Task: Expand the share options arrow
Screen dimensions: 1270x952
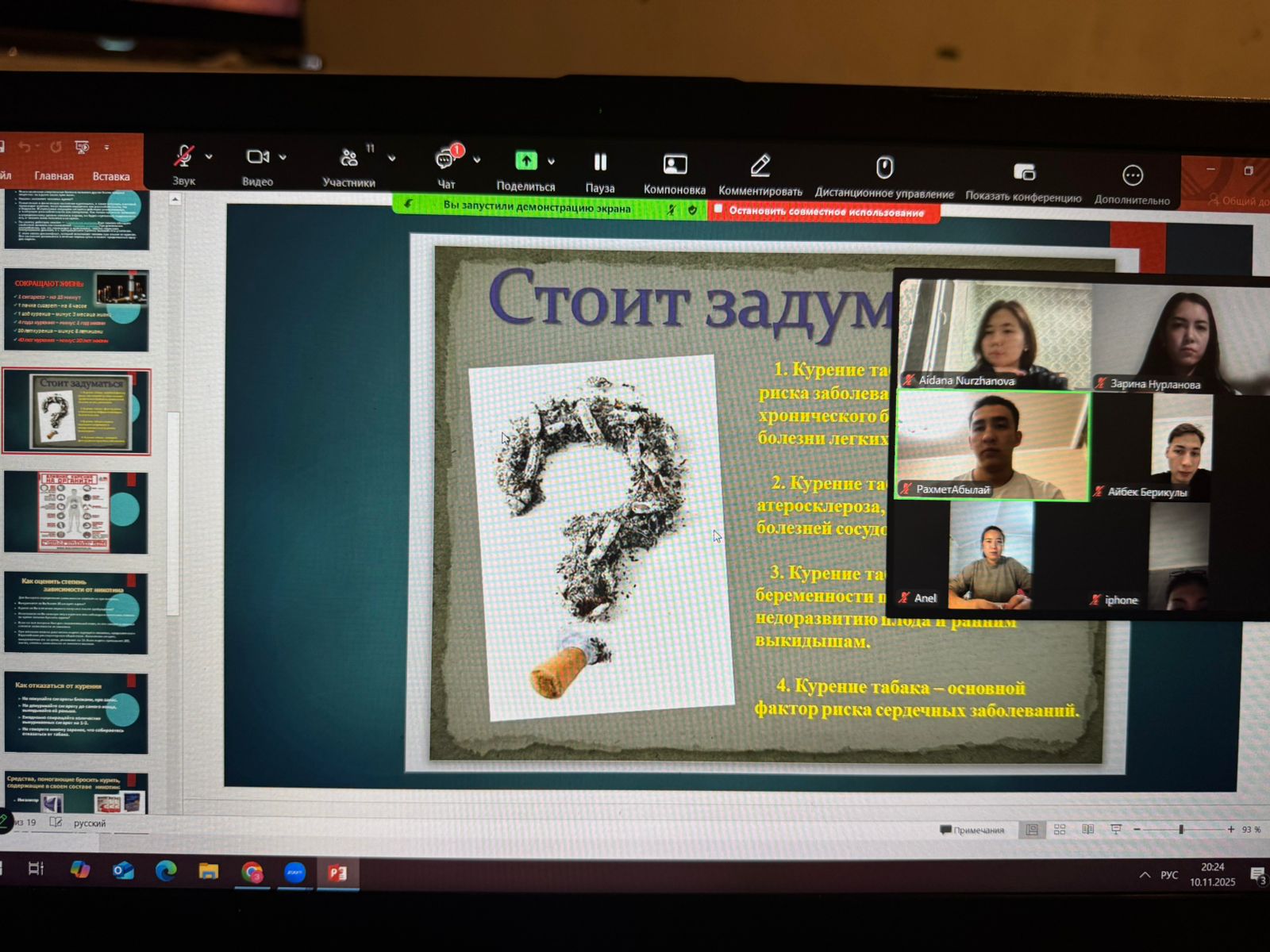Action: [x=552, y=162]
